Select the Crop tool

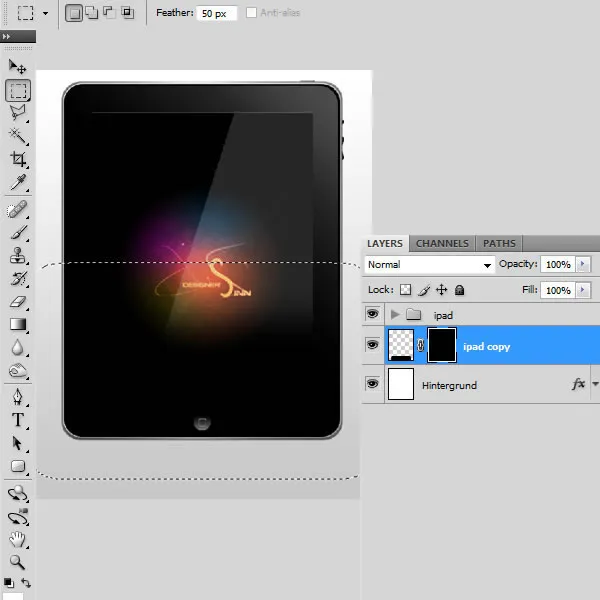(x=18, y=159)
